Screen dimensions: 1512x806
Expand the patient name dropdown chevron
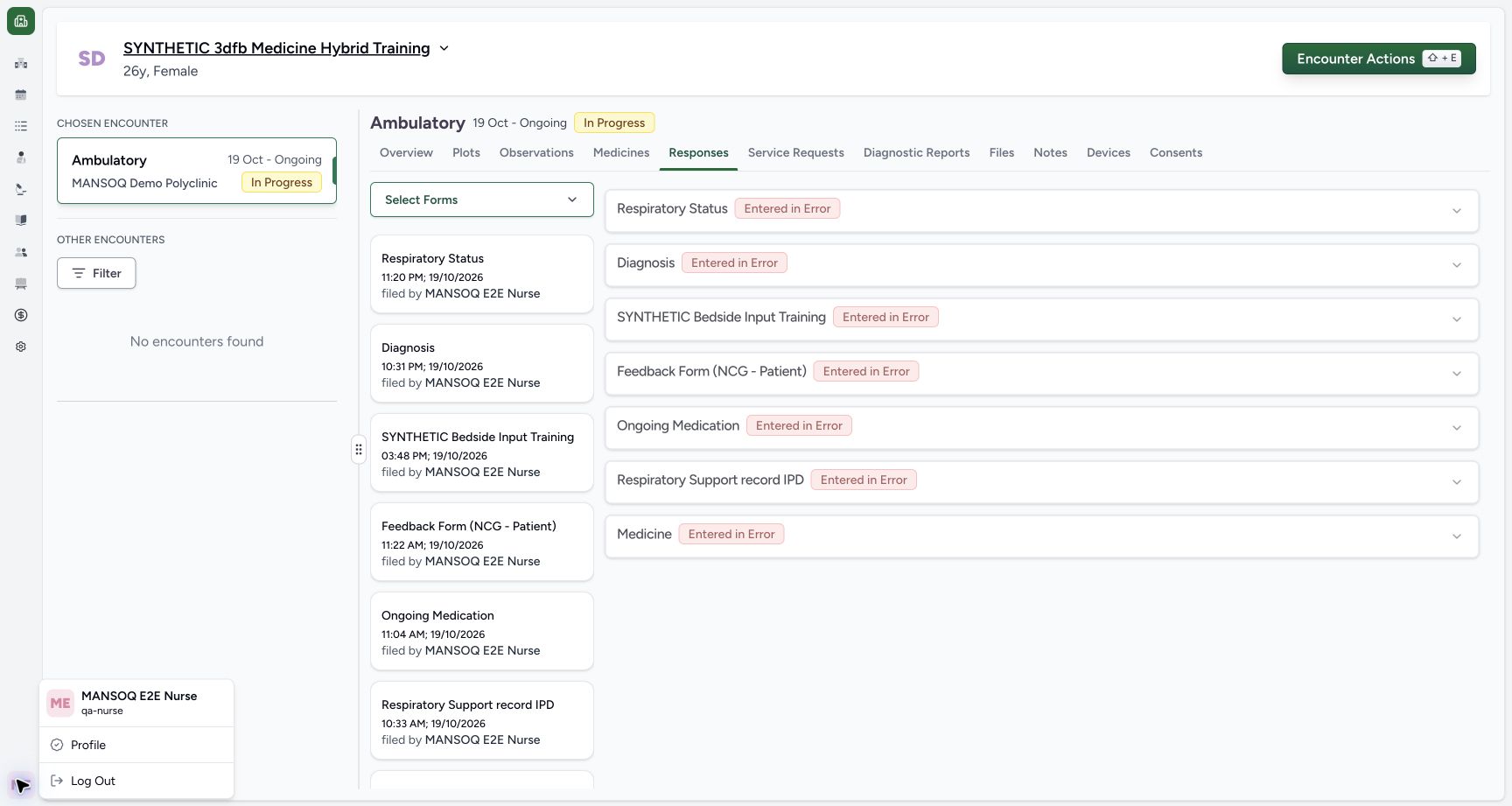(444, 48)
